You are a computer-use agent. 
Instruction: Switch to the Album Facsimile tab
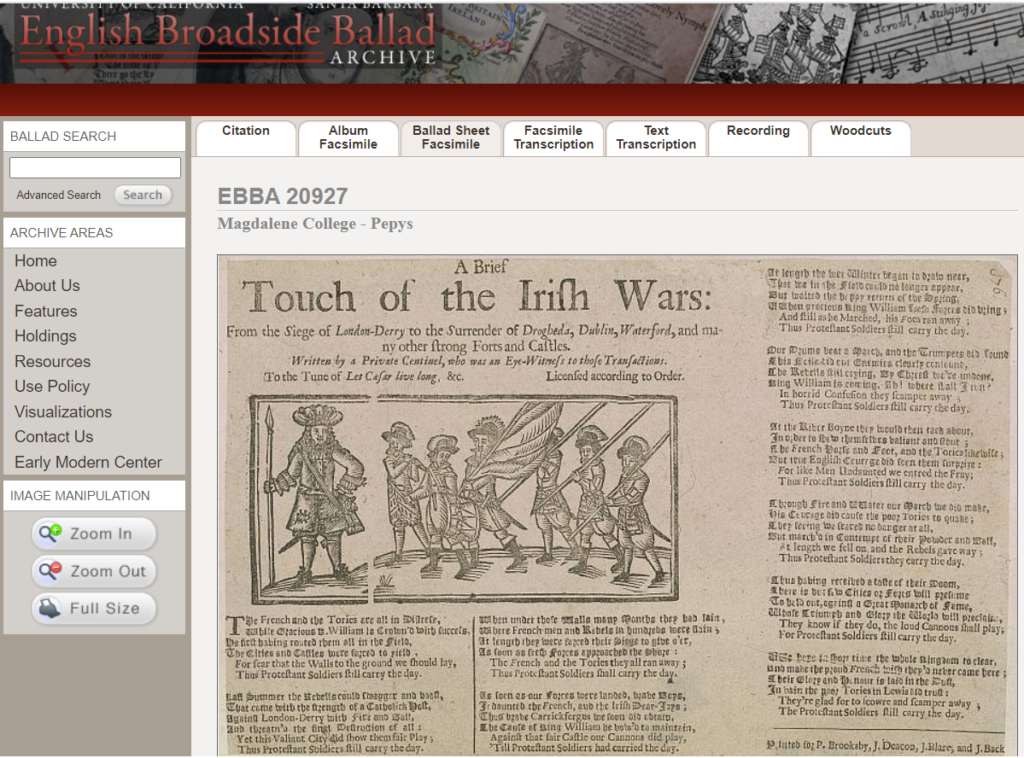348,138
